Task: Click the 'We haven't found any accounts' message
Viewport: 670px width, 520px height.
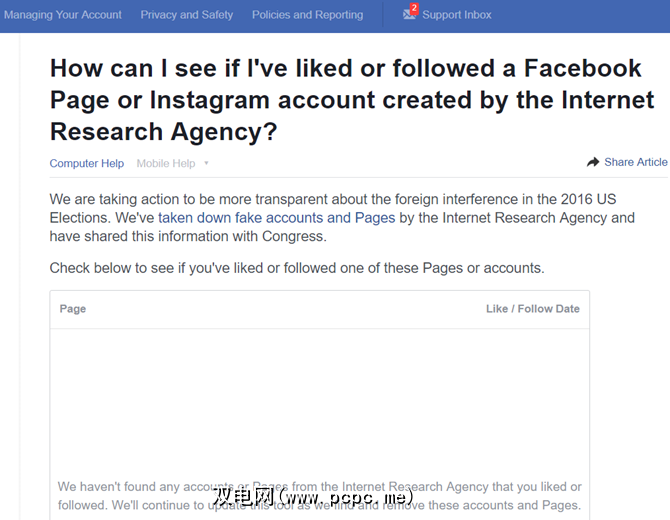Action: [x=320, y=487]
